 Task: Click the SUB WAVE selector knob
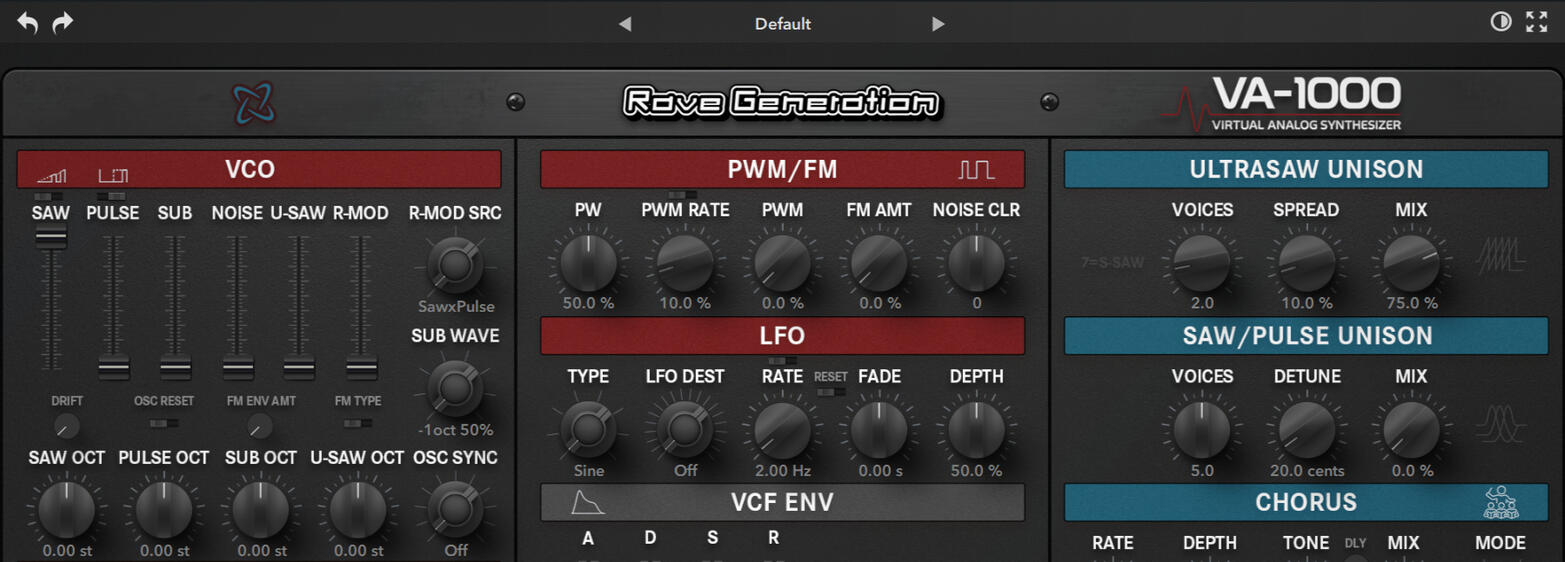click(455, 388)
